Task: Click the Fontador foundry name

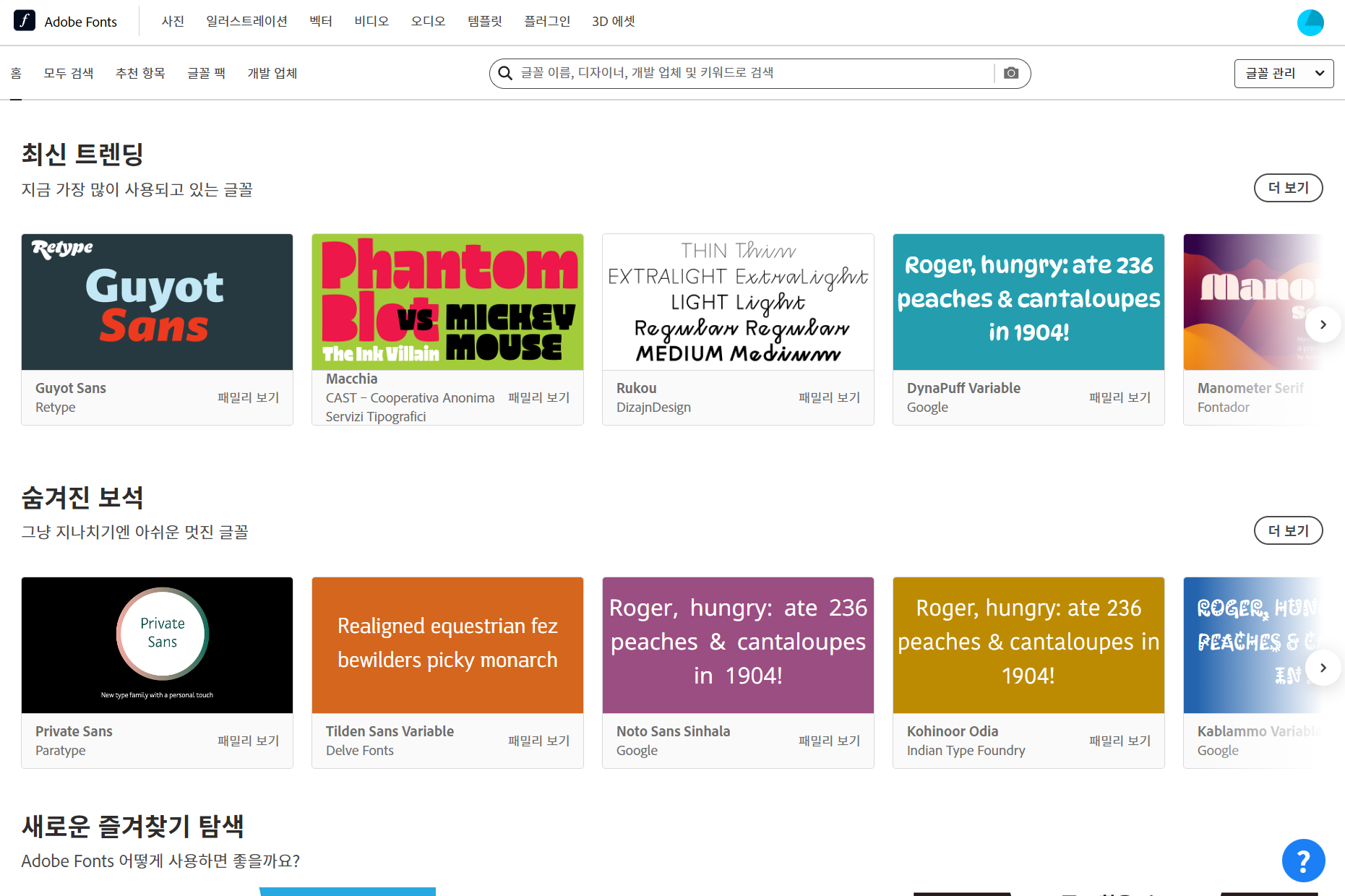Action: click(1224, 408)
